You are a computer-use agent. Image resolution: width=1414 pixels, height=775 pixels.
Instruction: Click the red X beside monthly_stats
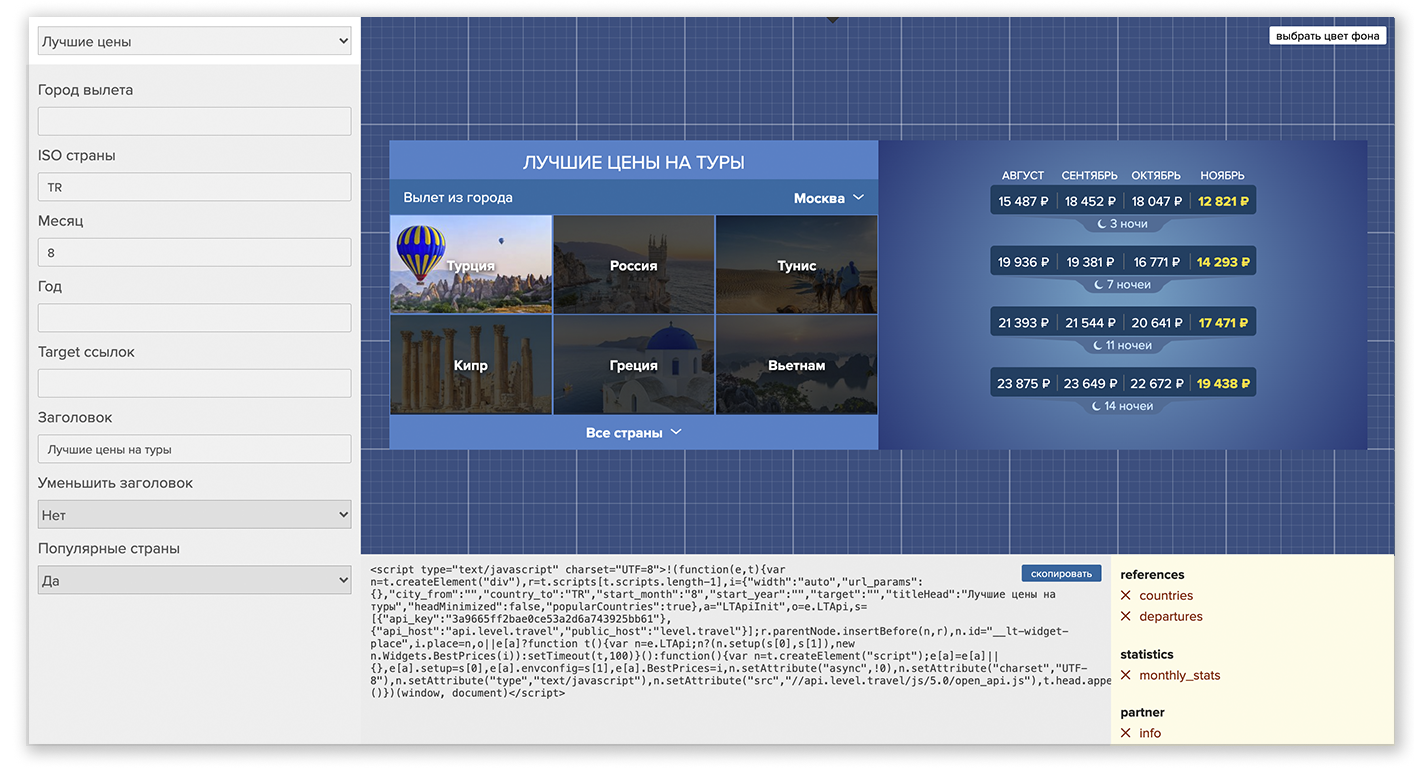pyautogui.click(x=1126, y=675)
